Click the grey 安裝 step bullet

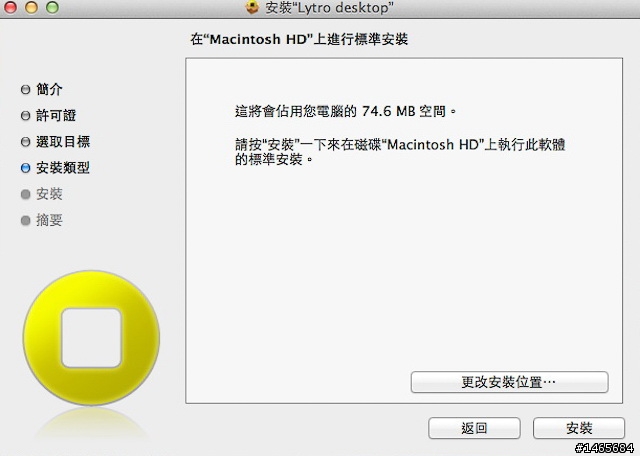tap(25, 194)
